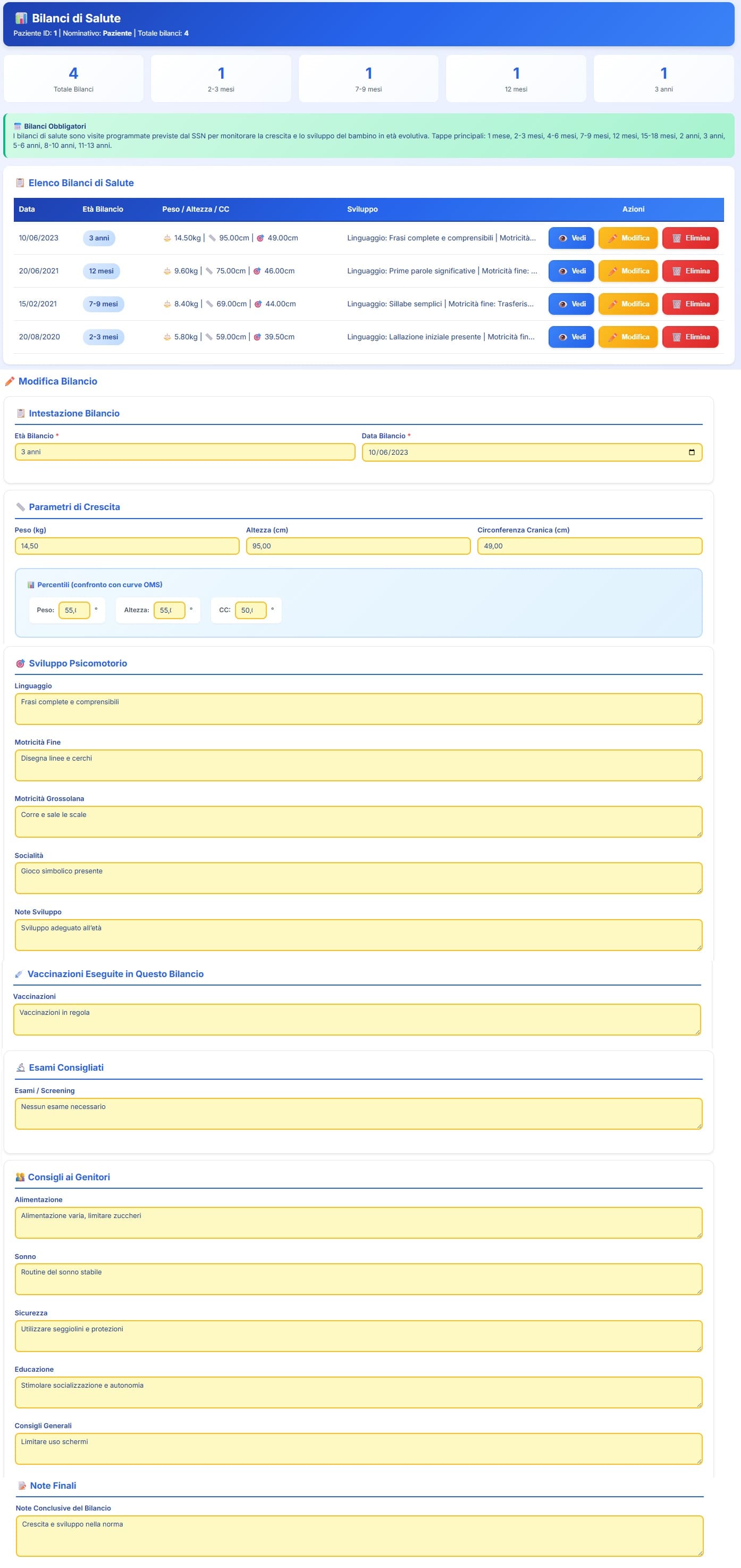Image resolution: width=741 pixels, height=1568 pixels.
Task: View the 20/08/2020 bilancio with Vedi
Action: point(571,337)
